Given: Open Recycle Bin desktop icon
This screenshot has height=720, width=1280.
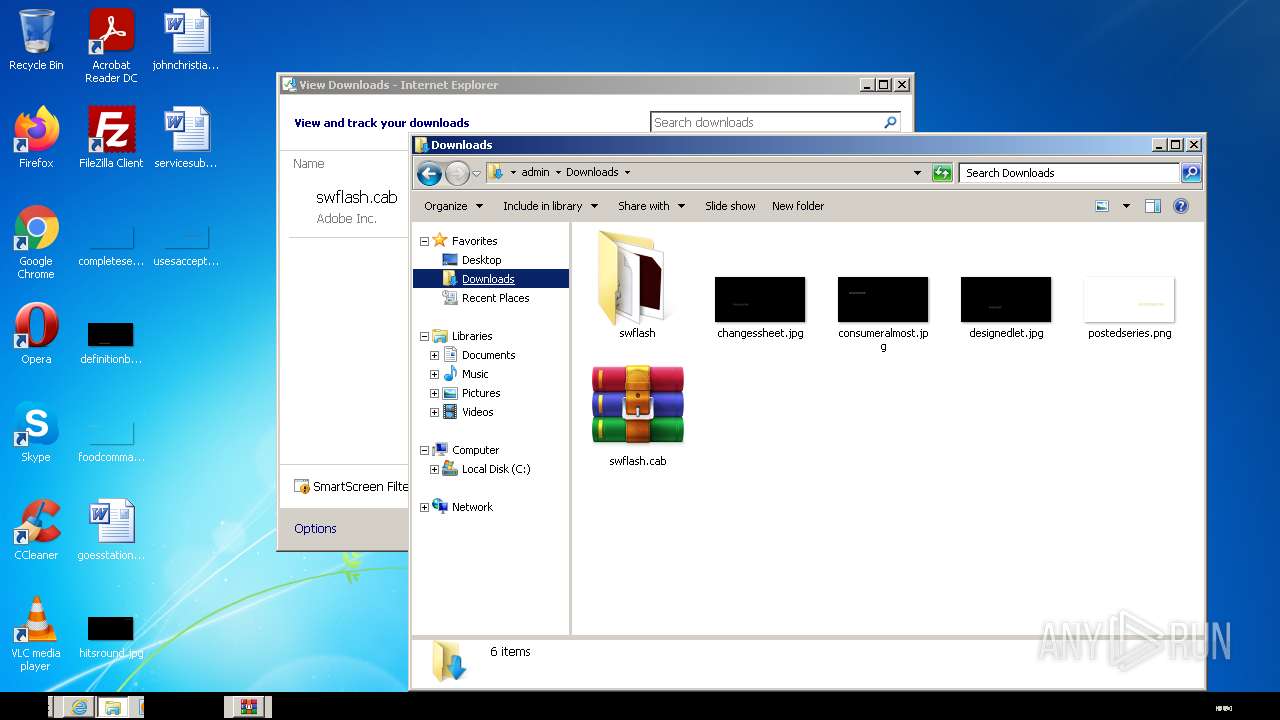Looking at the screenshot, I should (x=36, y=40).
